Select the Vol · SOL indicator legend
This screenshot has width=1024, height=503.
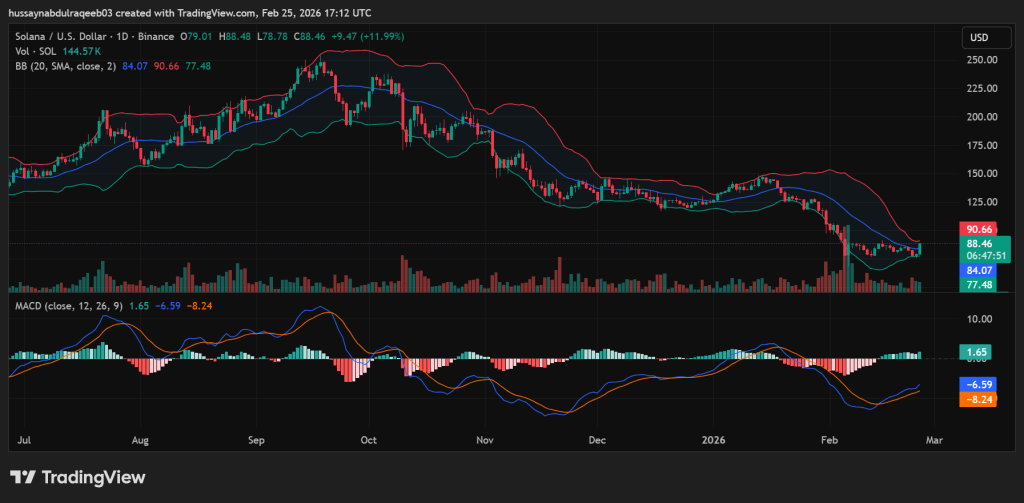pos(34,52)
